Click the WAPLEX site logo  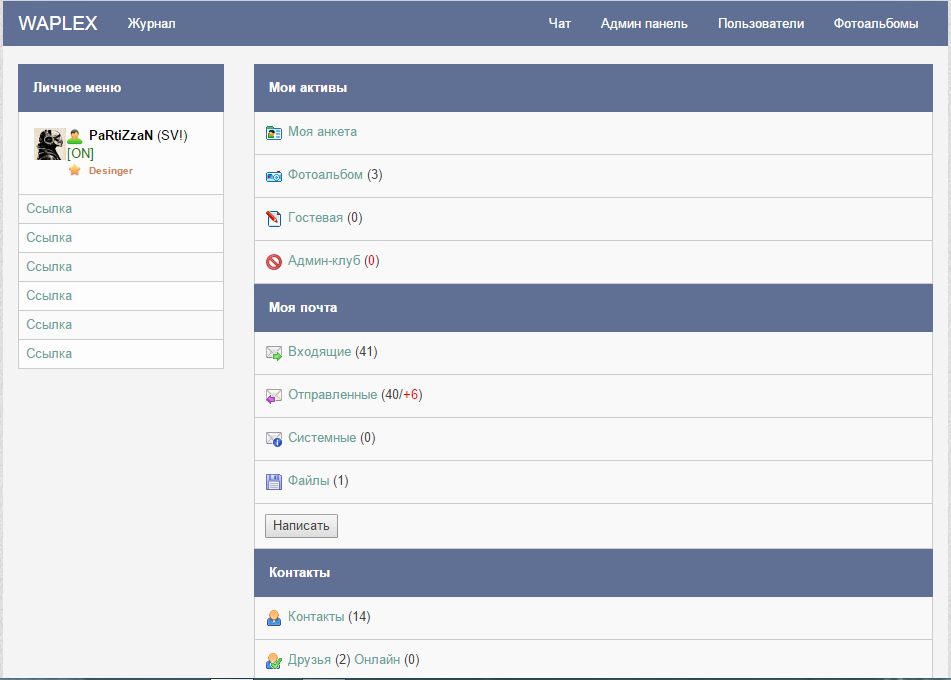pyautogui.click(x=58, y=24)
